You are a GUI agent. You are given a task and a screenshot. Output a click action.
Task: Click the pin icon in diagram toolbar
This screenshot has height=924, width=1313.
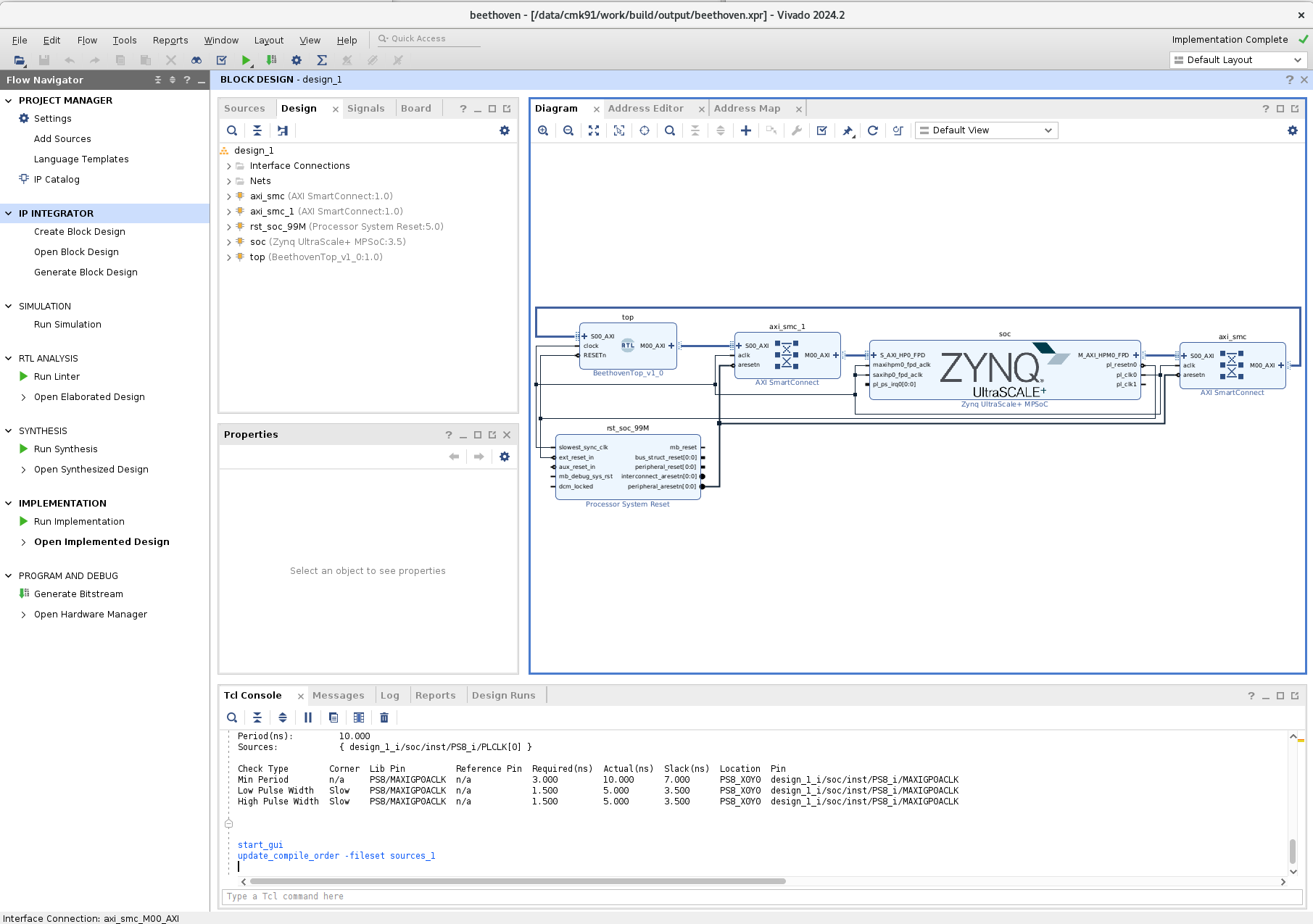(x=848, y=130)
